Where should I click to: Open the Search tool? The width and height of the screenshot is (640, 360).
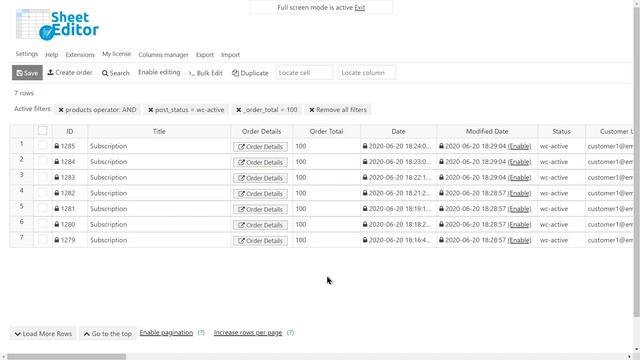coord(116,73)
